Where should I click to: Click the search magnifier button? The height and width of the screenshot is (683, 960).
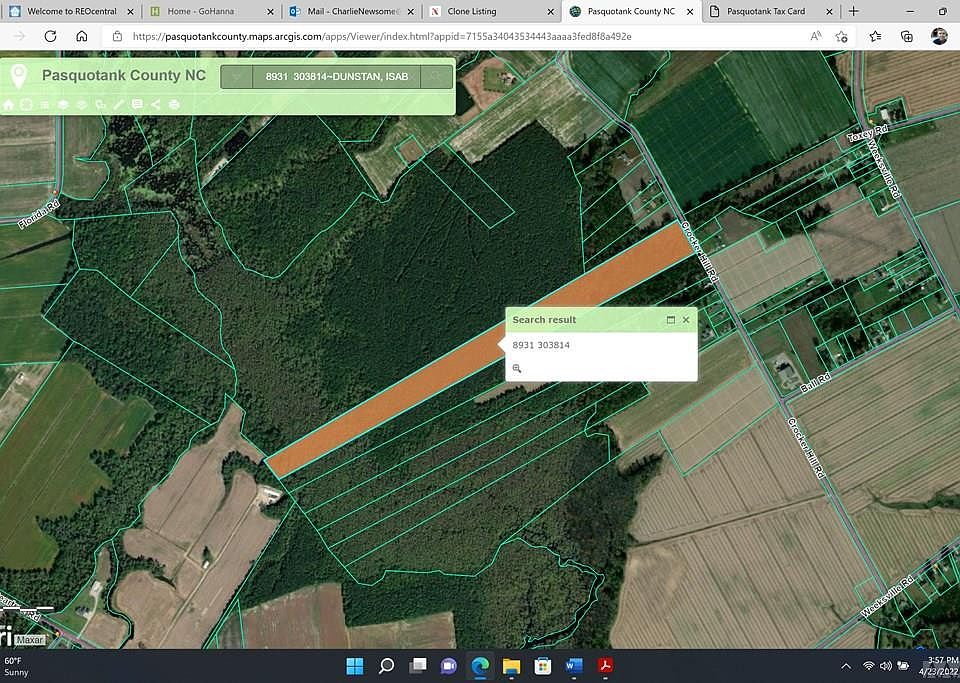click(x=436, y=76)
